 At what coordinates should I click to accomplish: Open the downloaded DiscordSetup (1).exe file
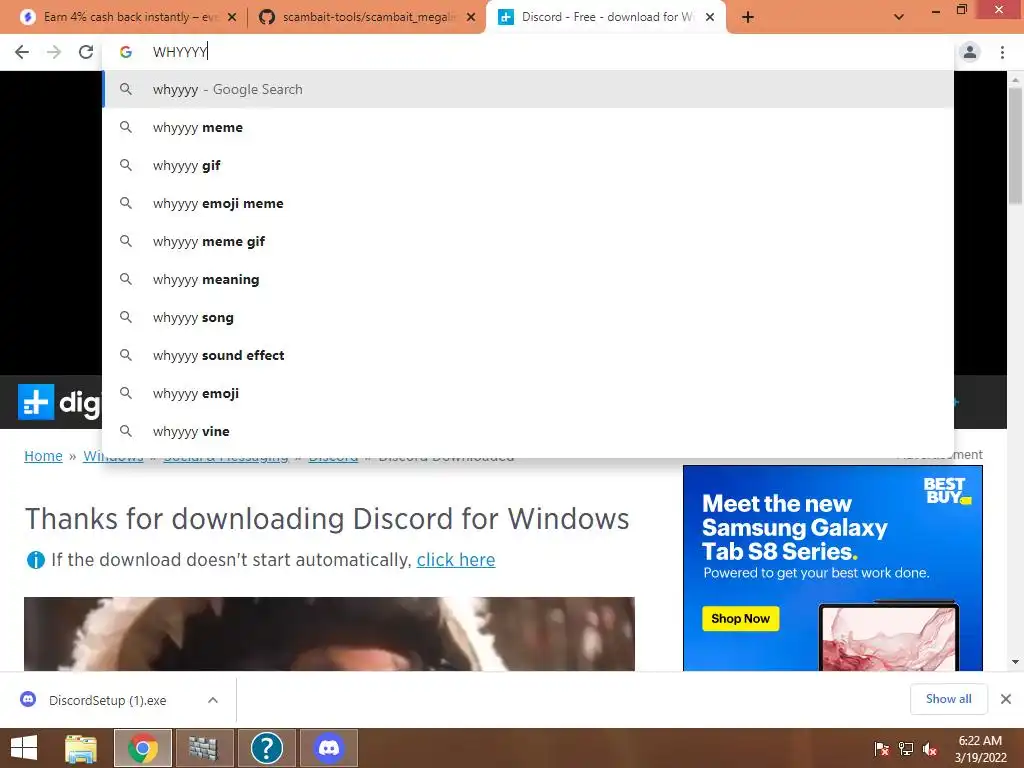tap(108, 700)
